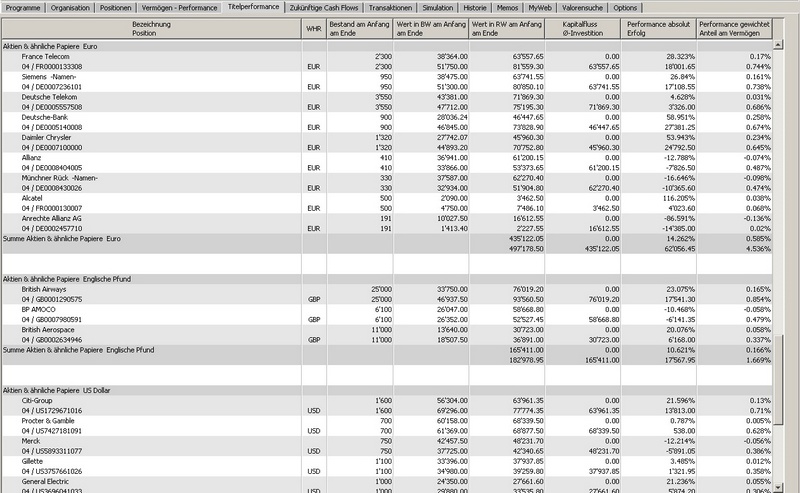Click ISIN 04 / DE0005557508
Screen dimensions: 800x493
click(x=52, y=107)
